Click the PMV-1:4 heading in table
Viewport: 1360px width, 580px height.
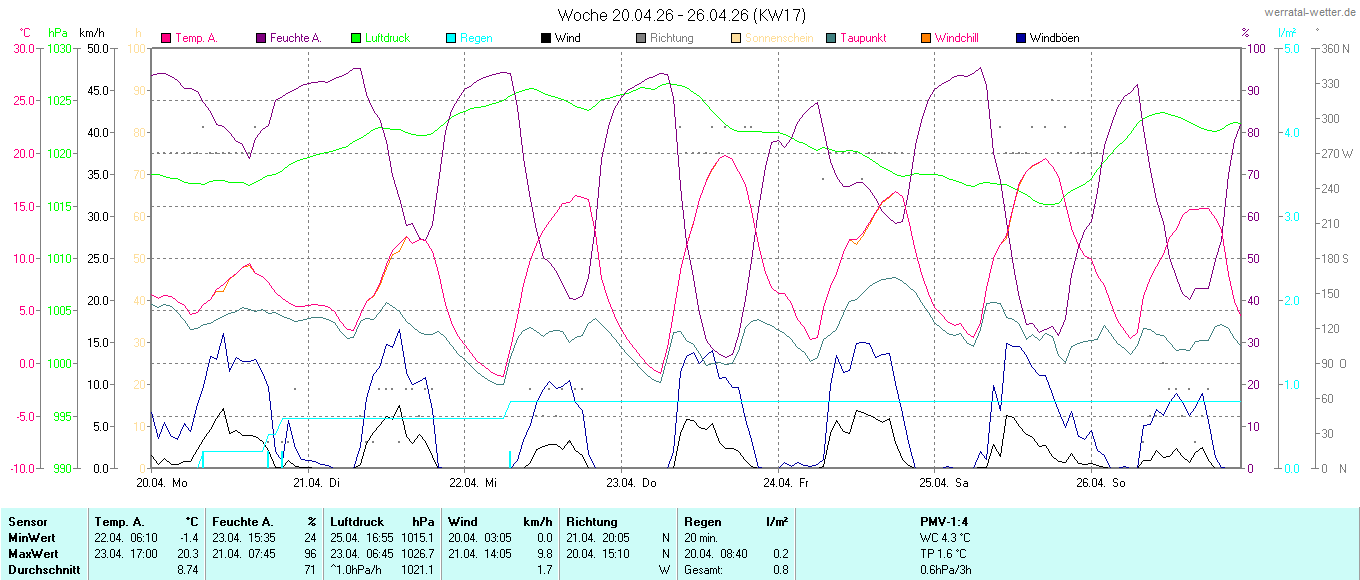[x=944, y=522]
